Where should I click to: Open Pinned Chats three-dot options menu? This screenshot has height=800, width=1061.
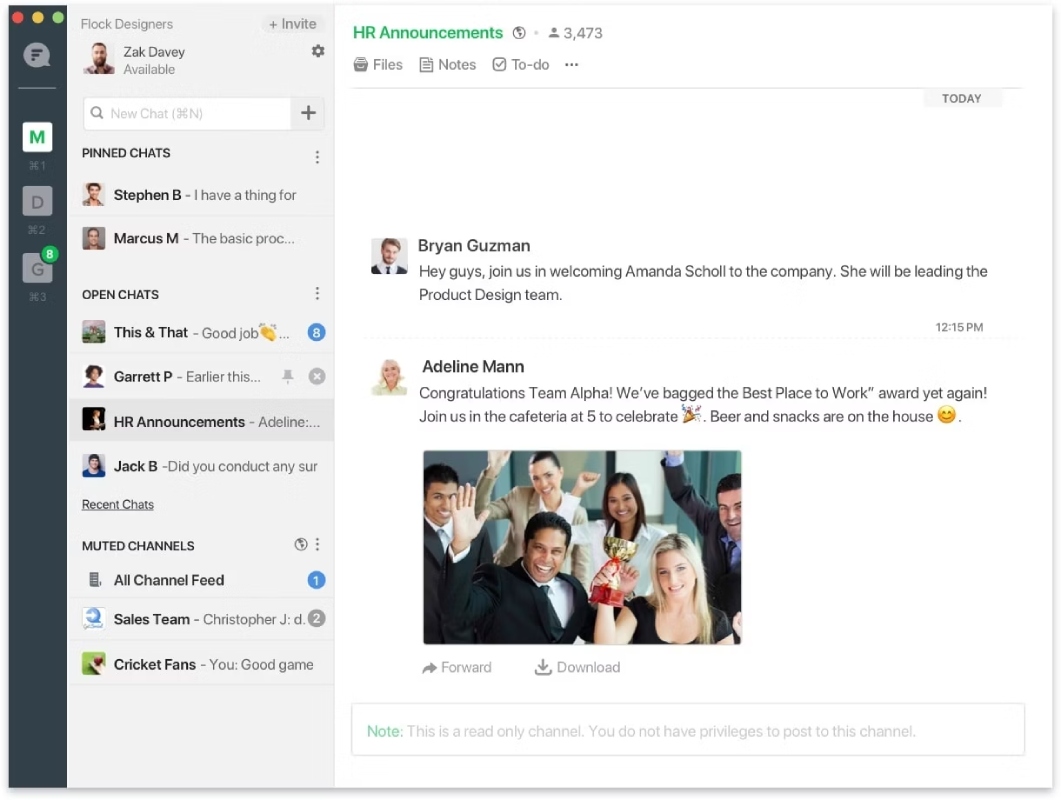tap(317, 157)
